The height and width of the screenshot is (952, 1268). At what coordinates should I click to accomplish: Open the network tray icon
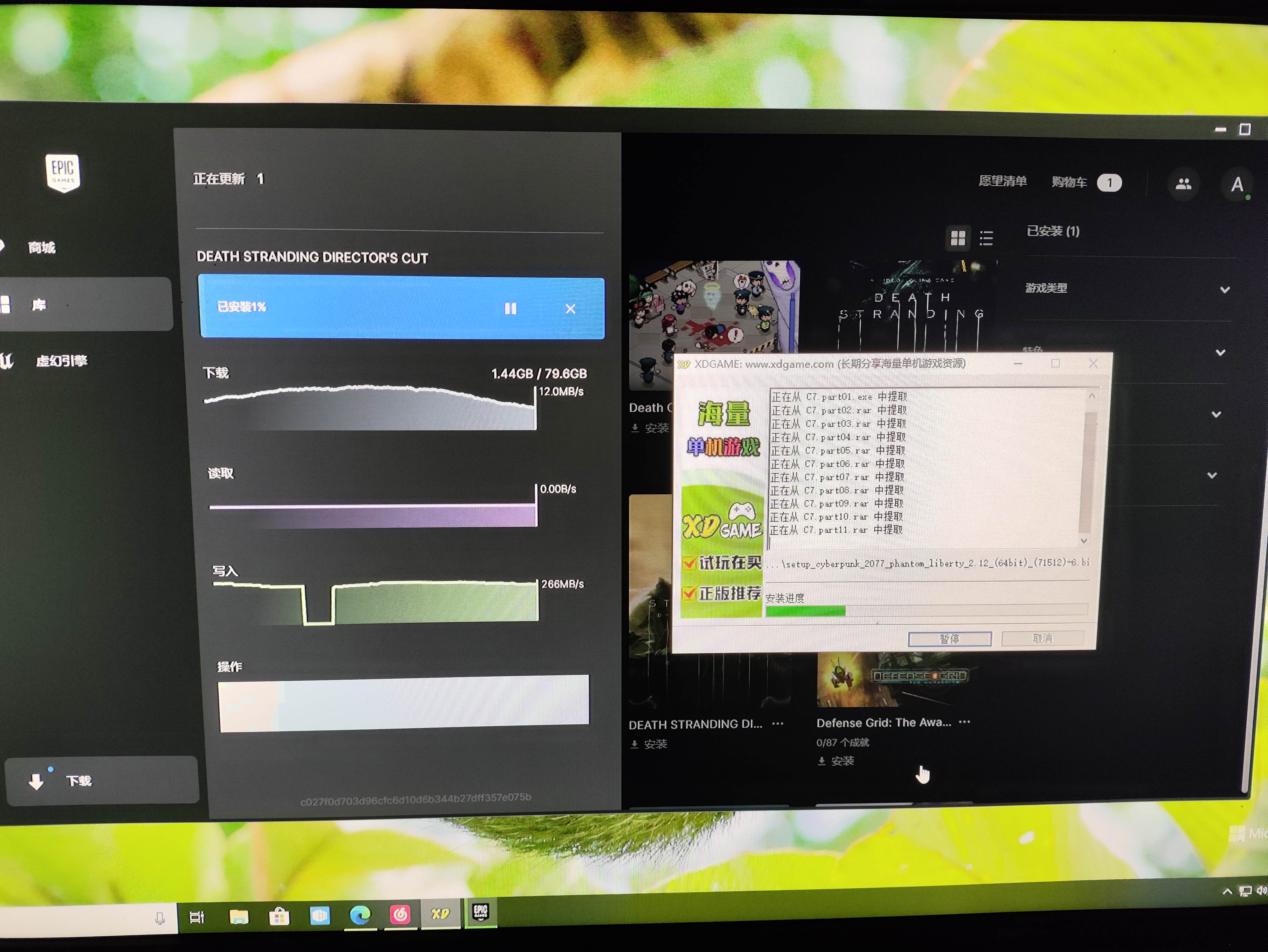1245,891
